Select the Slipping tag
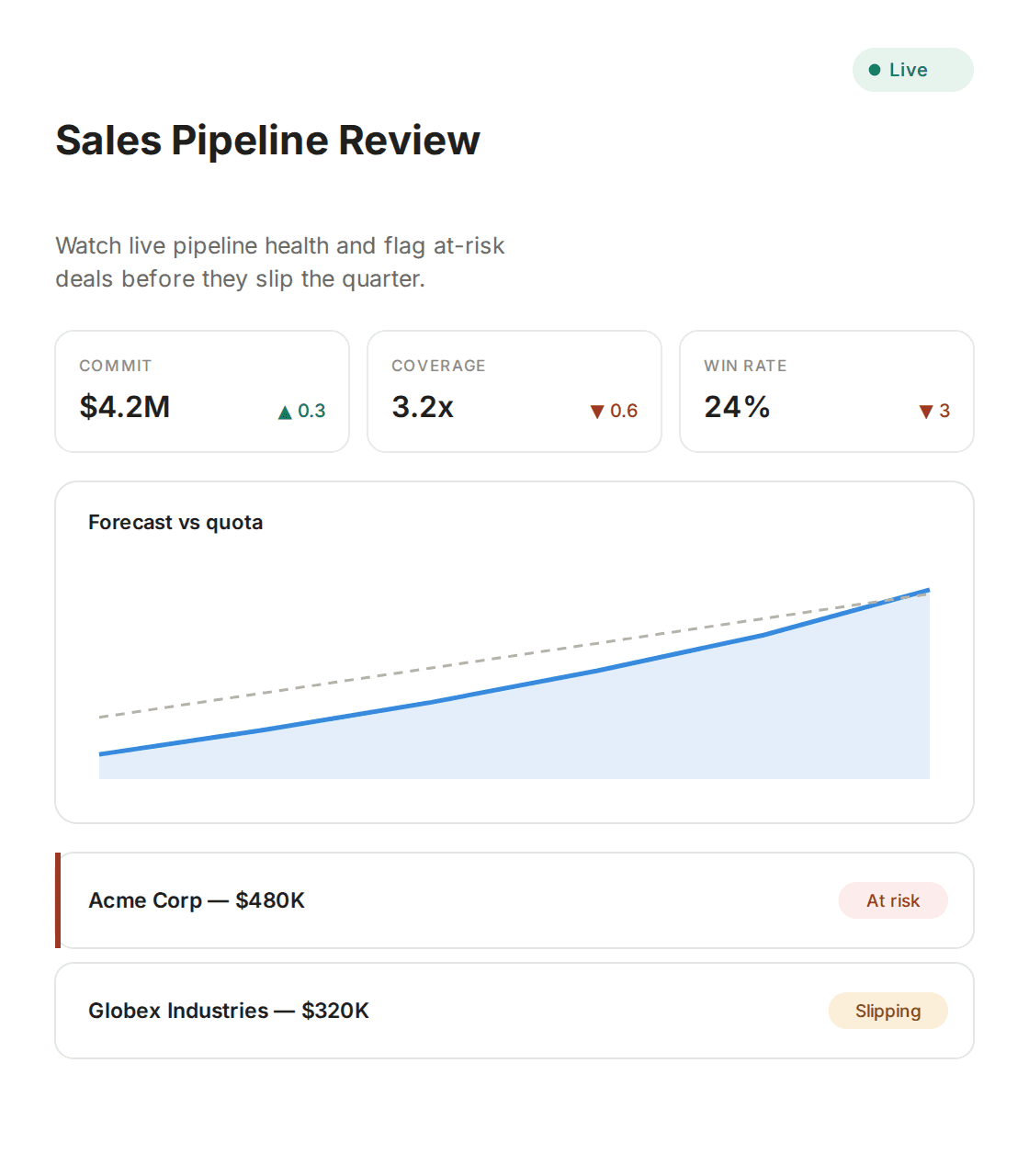This screenshot has width=1029, height=1176. click(x=888, y=1011)
